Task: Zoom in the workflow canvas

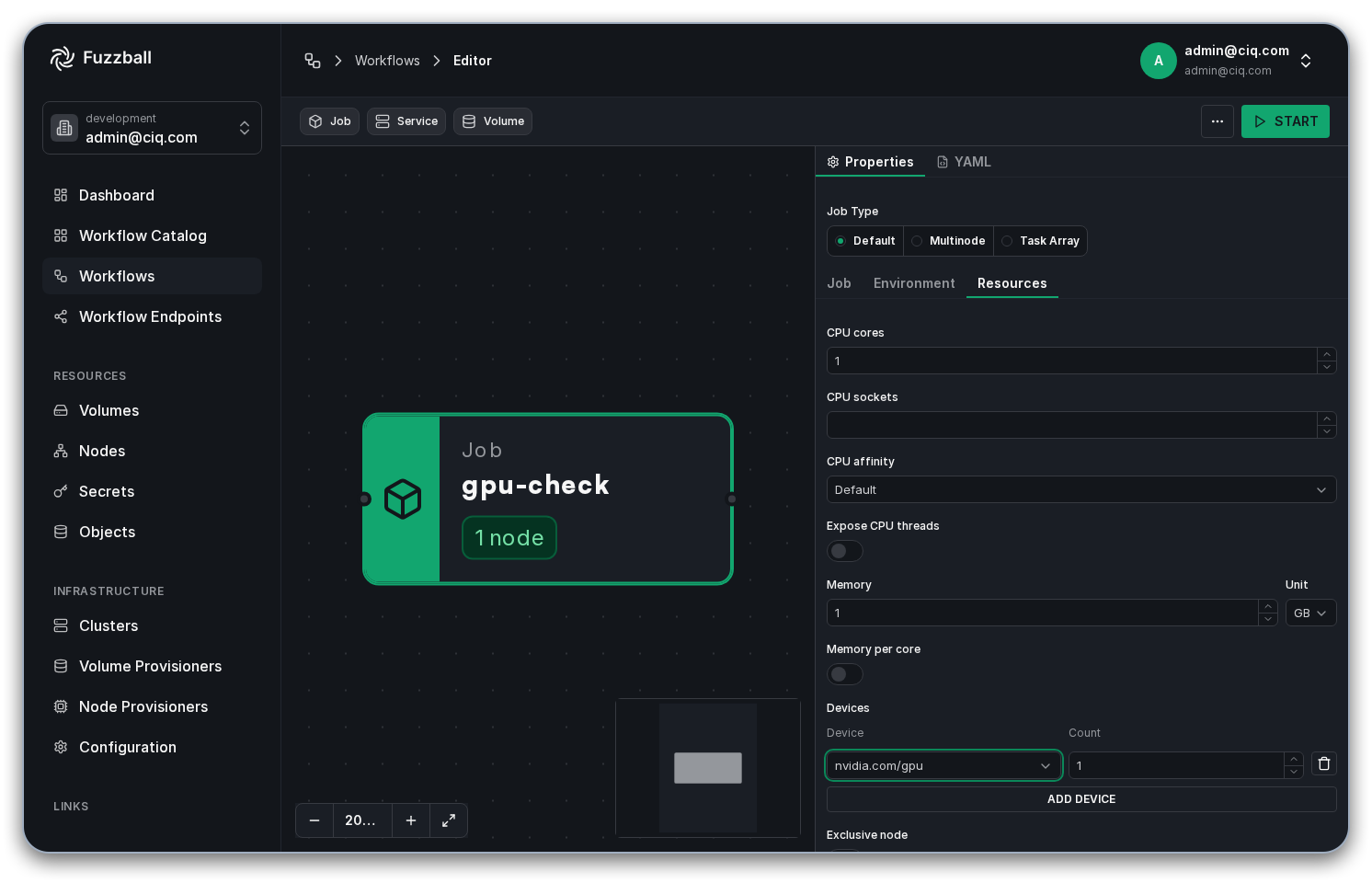Action: coord(411,820)
